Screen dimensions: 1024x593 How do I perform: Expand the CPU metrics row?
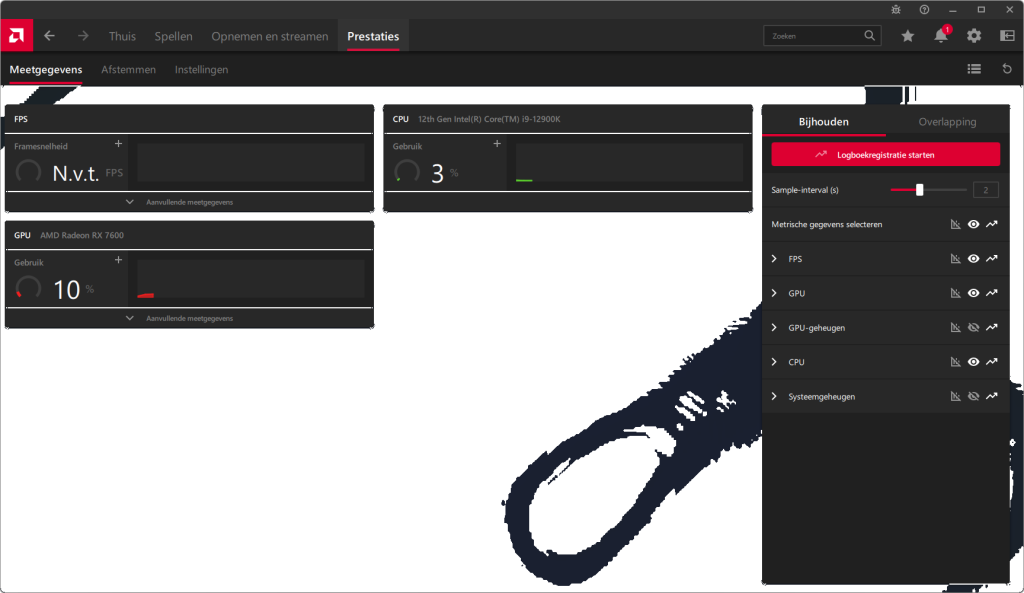(x=774, y=362)
